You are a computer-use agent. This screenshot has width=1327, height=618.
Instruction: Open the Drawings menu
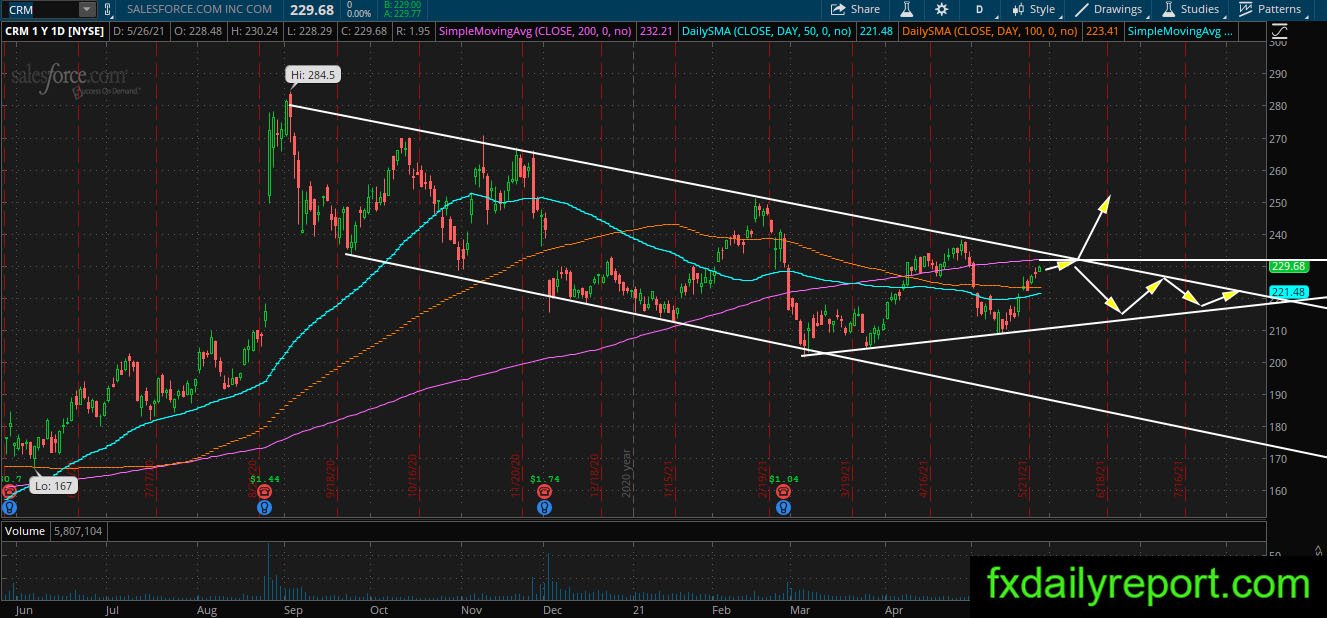[1109, 9]
